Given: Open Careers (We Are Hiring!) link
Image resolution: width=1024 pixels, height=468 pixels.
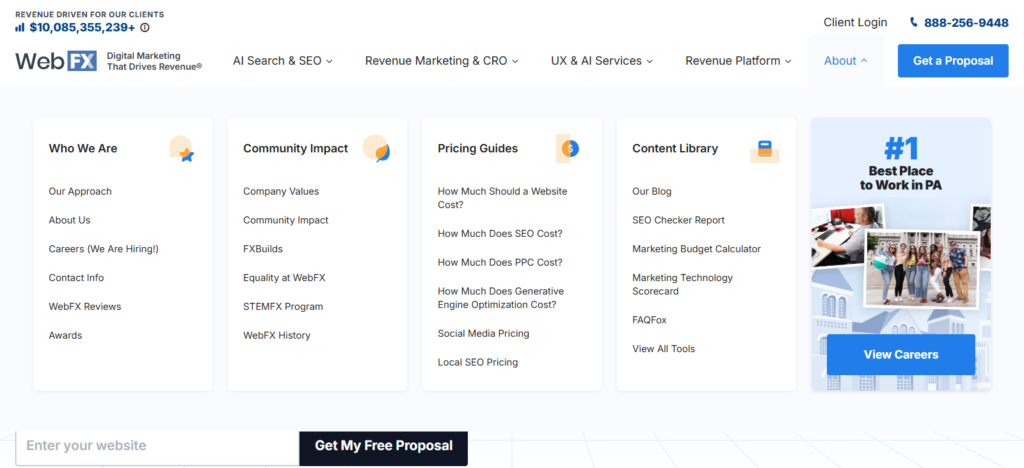Looking at the screenshot, I should (x=103, y=249).
